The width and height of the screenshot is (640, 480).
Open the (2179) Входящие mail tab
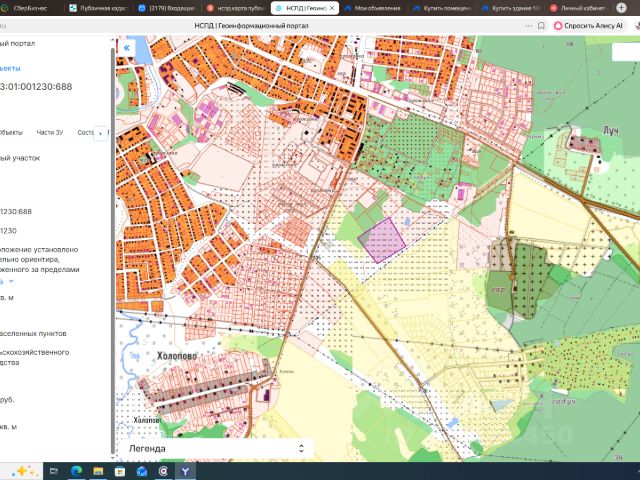point(167,8)
